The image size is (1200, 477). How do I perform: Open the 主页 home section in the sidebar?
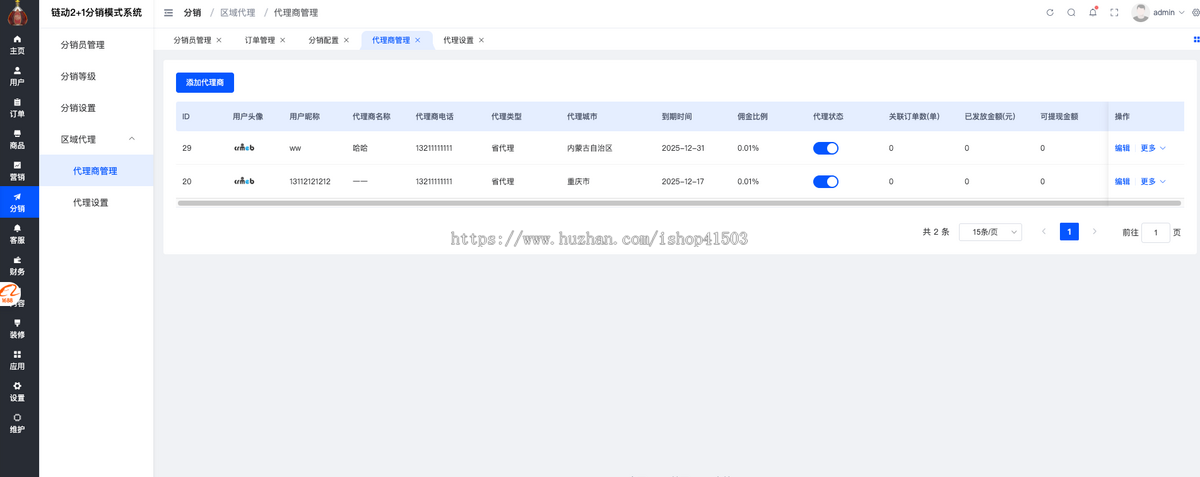[17, 44]
